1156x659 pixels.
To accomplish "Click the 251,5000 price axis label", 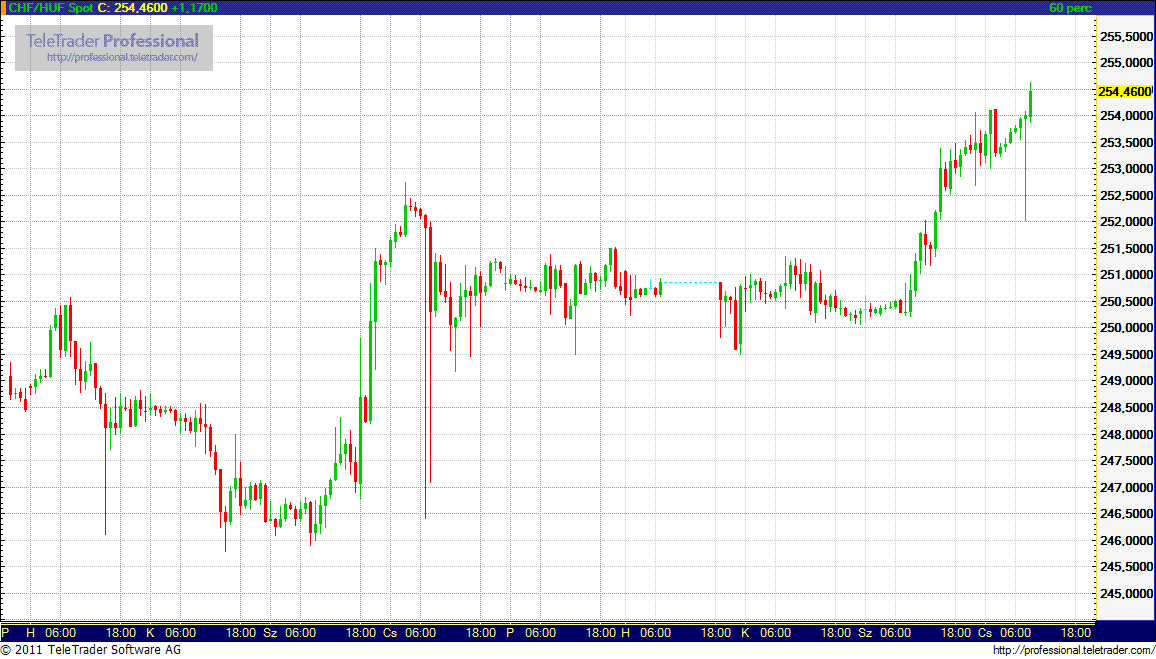I will click(1125, 248).
